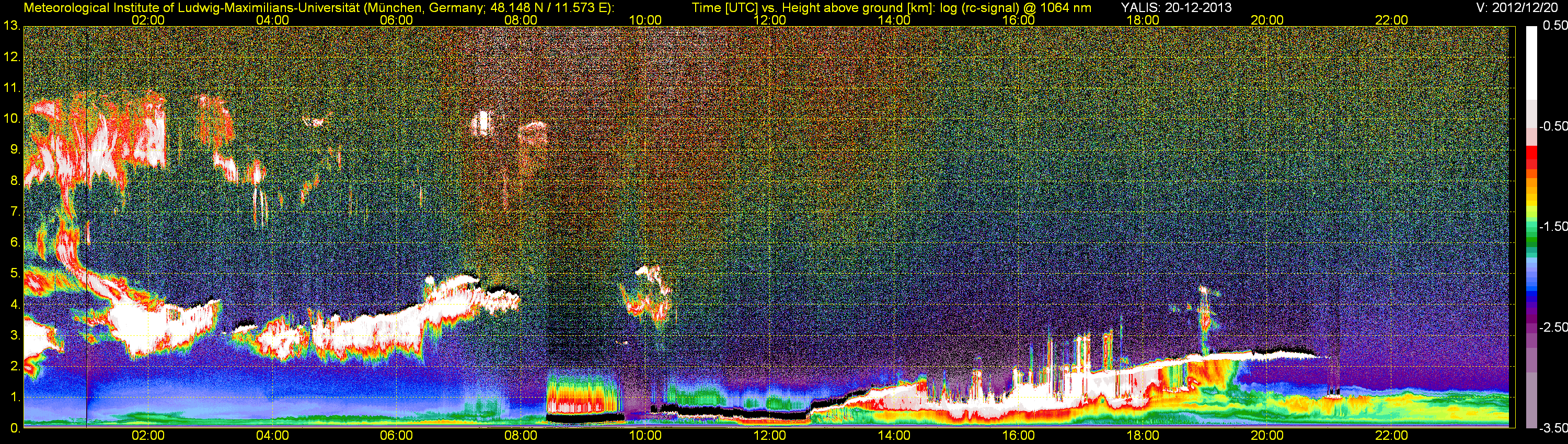Click the 5 km height axis label
1568x444 pixels.
click(x=15, y=273)
